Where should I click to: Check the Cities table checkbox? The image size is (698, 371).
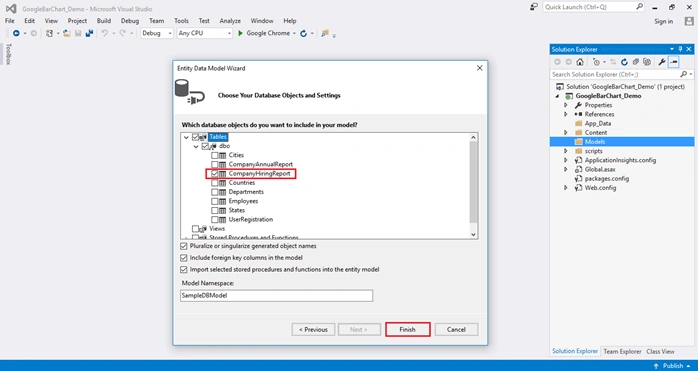pos(215,155)
